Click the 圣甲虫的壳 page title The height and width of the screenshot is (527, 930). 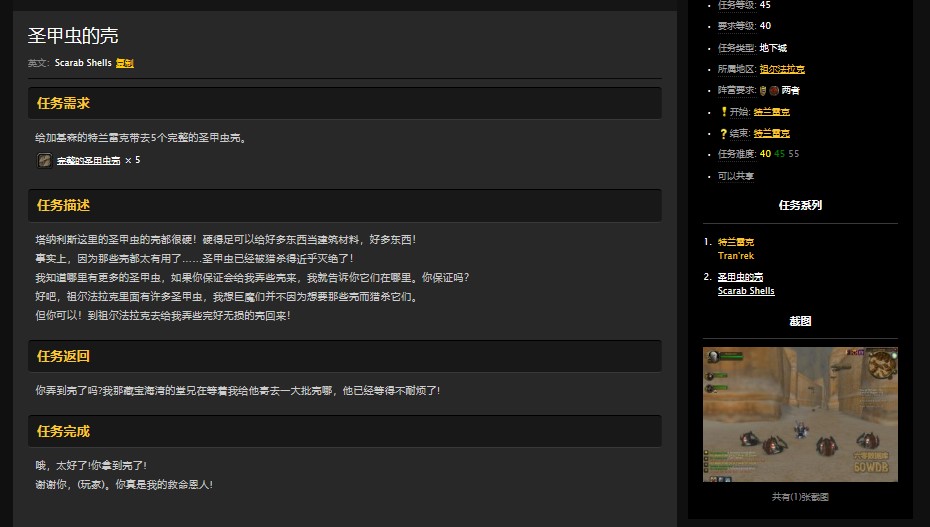[73, 36]
